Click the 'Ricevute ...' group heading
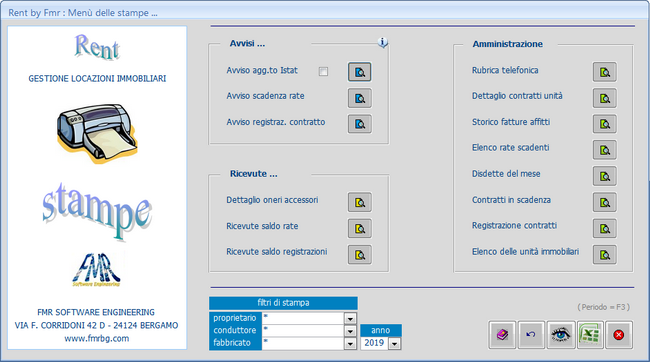The image size is (650, 362). pyautogui.click(x=254, y=174)
